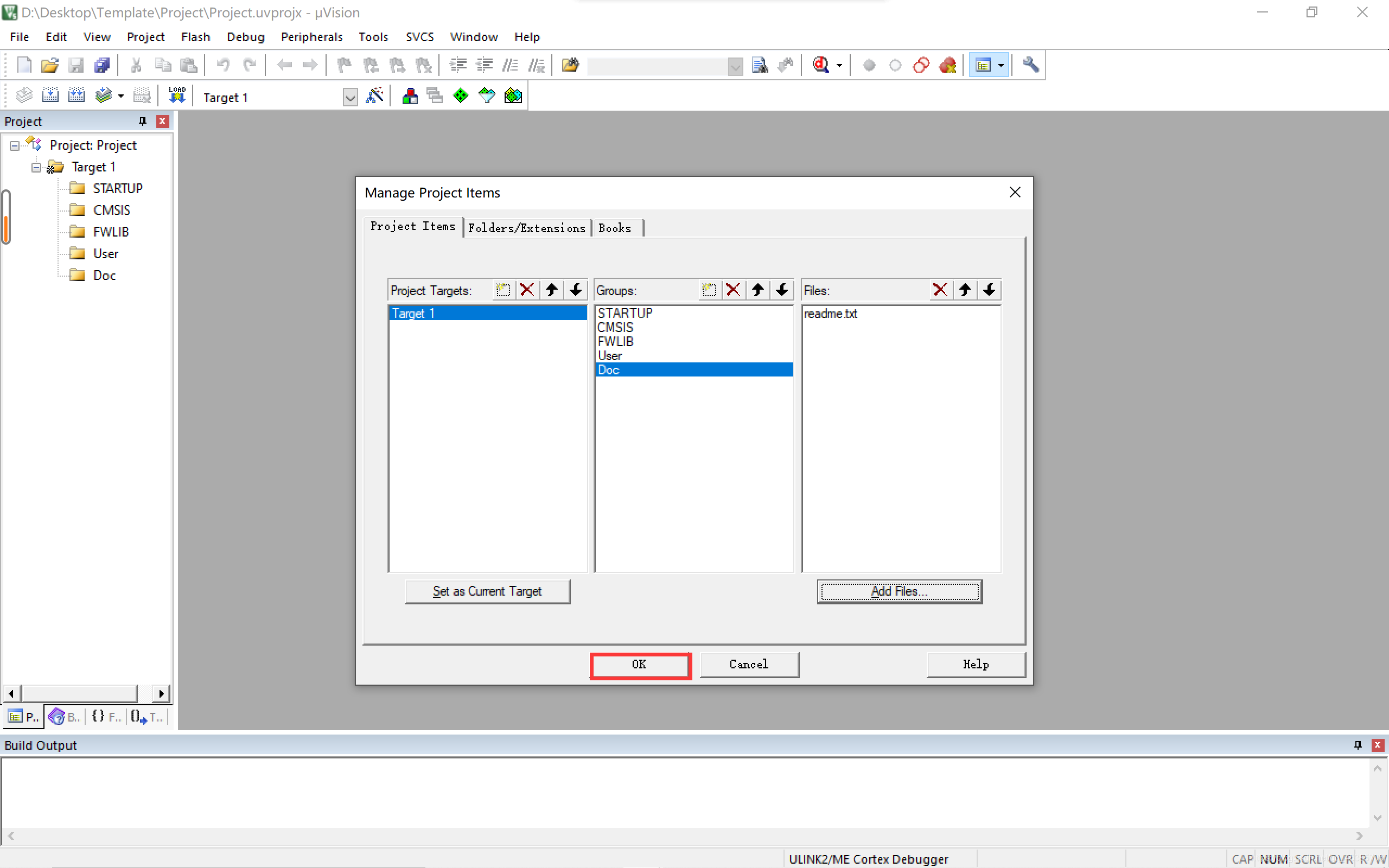This screenshot has height=868, width=1389.
Task: Open Configuration via the wrench icon
Action: pyautogui.click(x=1030, y=66)
